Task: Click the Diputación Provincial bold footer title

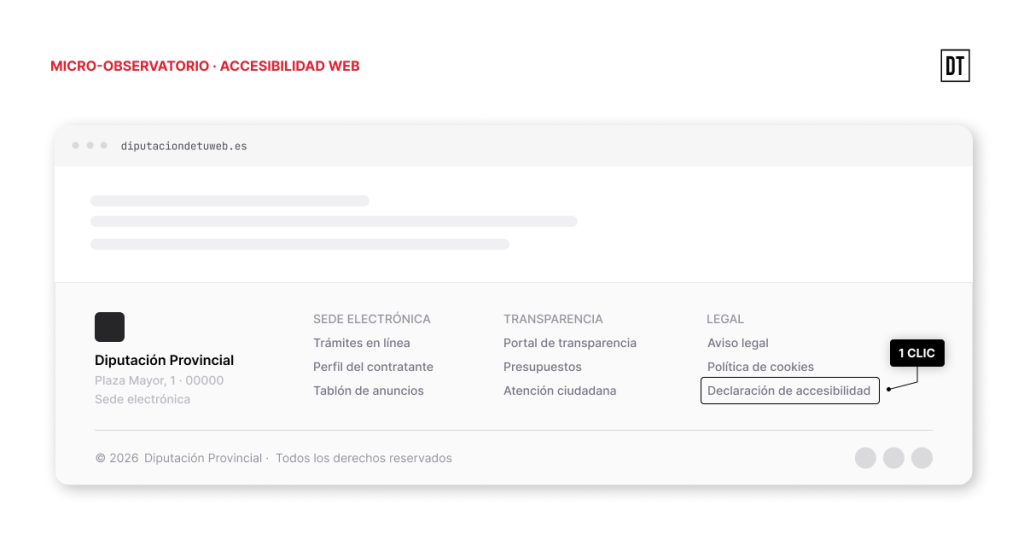Action: pos(164,360)
